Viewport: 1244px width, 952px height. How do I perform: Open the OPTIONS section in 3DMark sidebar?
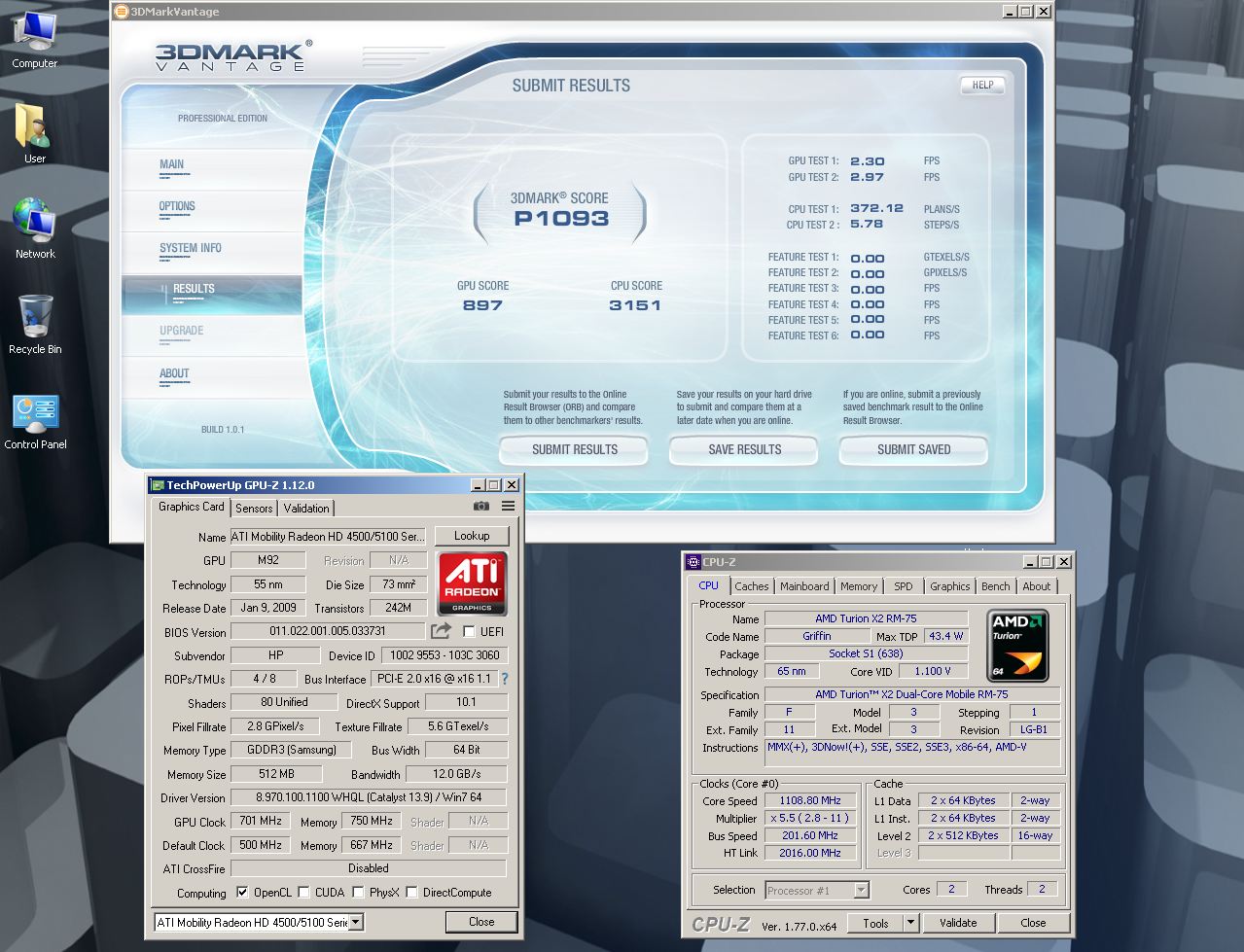coord(212,210)
